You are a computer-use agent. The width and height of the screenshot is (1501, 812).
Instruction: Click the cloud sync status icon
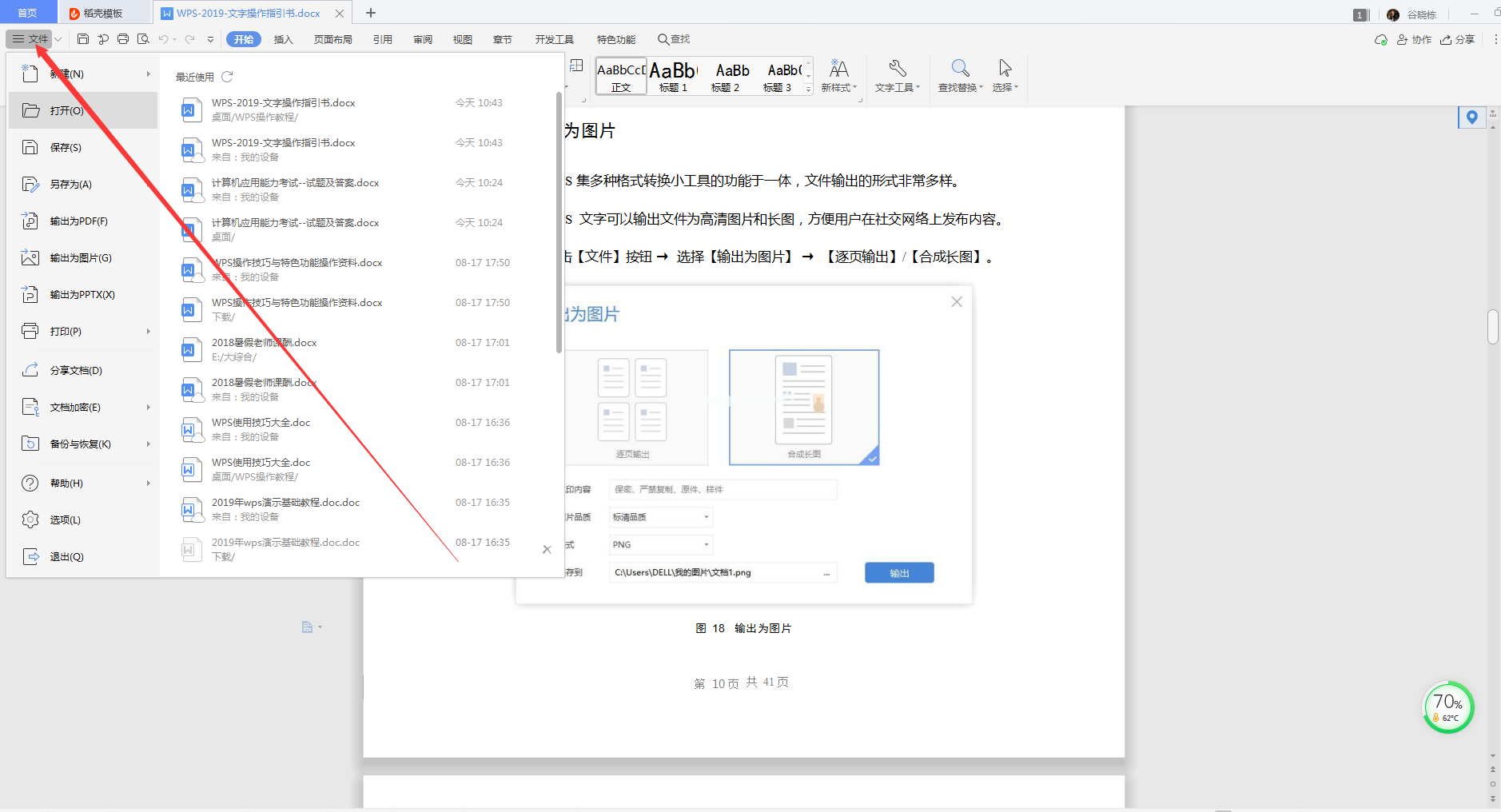(1380, 39)
